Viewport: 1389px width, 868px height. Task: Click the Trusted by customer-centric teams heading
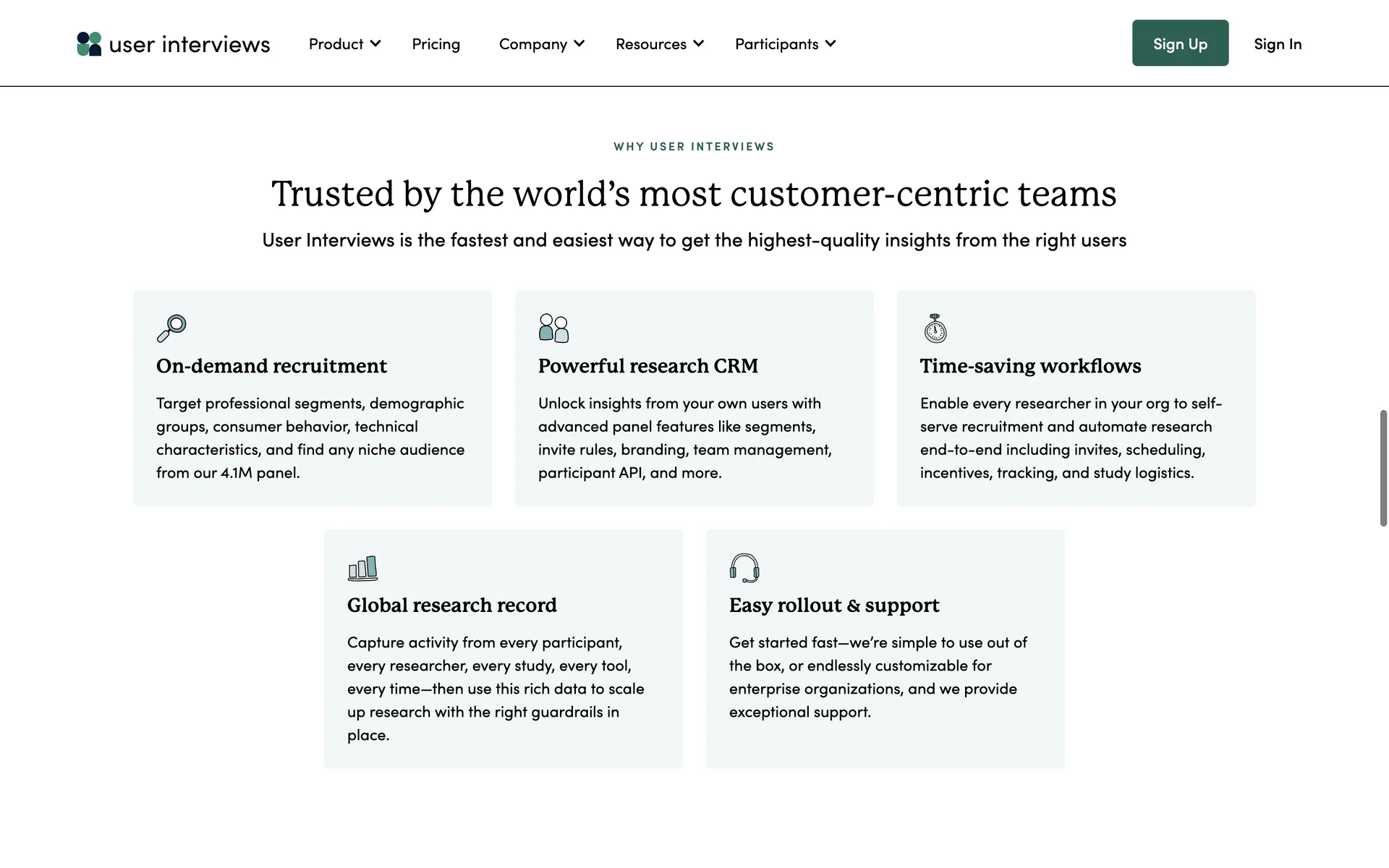(x=694, y=193)
